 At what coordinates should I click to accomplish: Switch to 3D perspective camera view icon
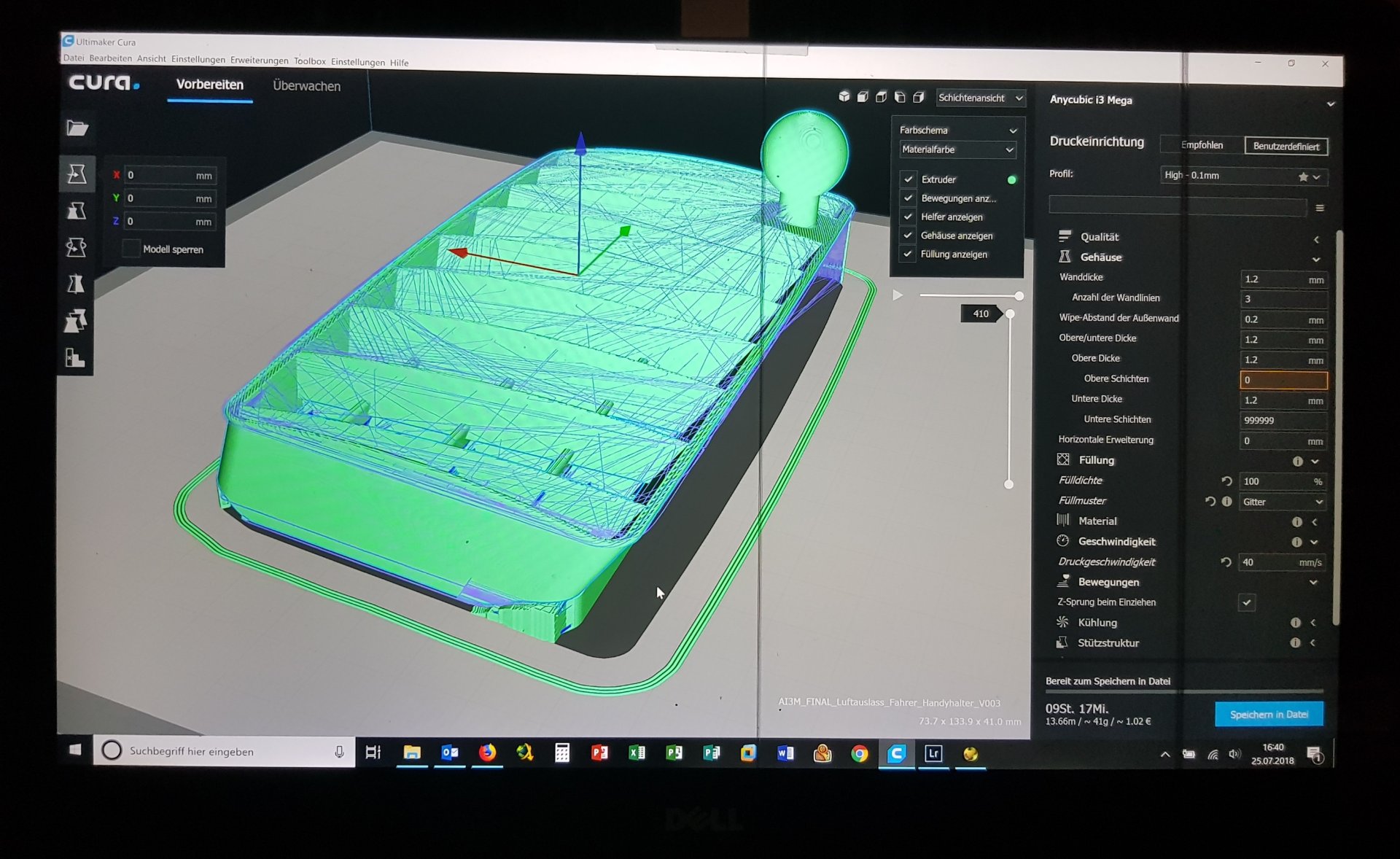point(844,96)
